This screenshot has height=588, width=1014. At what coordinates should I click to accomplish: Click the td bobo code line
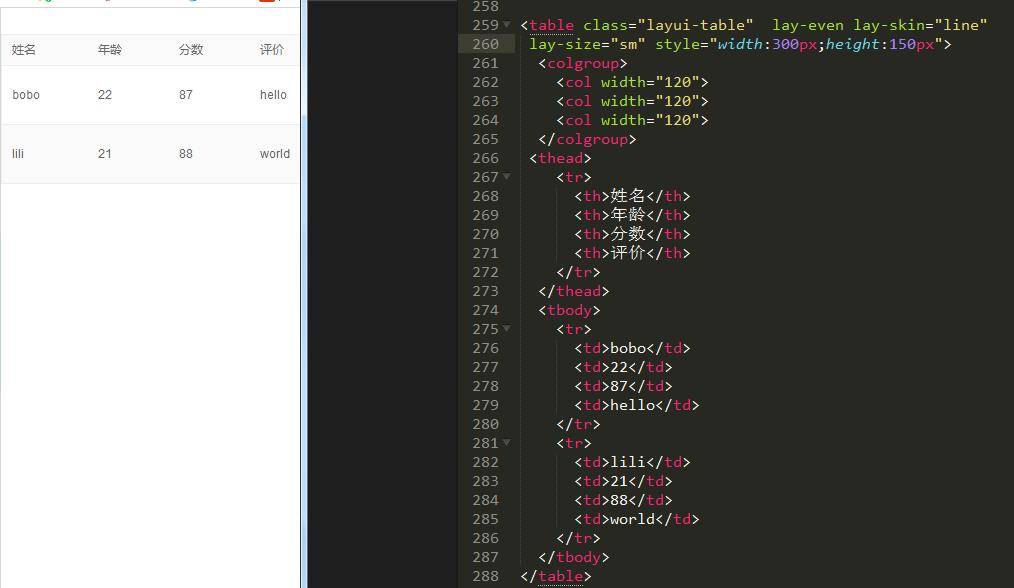coord(632,348)
